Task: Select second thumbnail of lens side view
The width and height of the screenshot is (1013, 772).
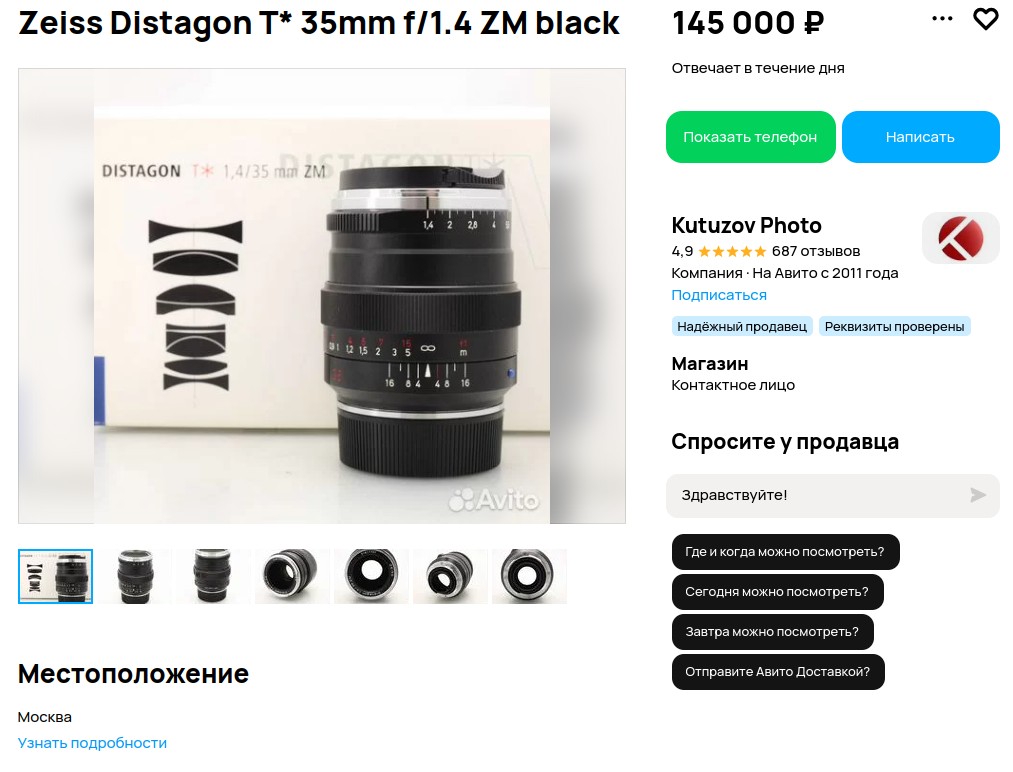Action: coord(134,576)
